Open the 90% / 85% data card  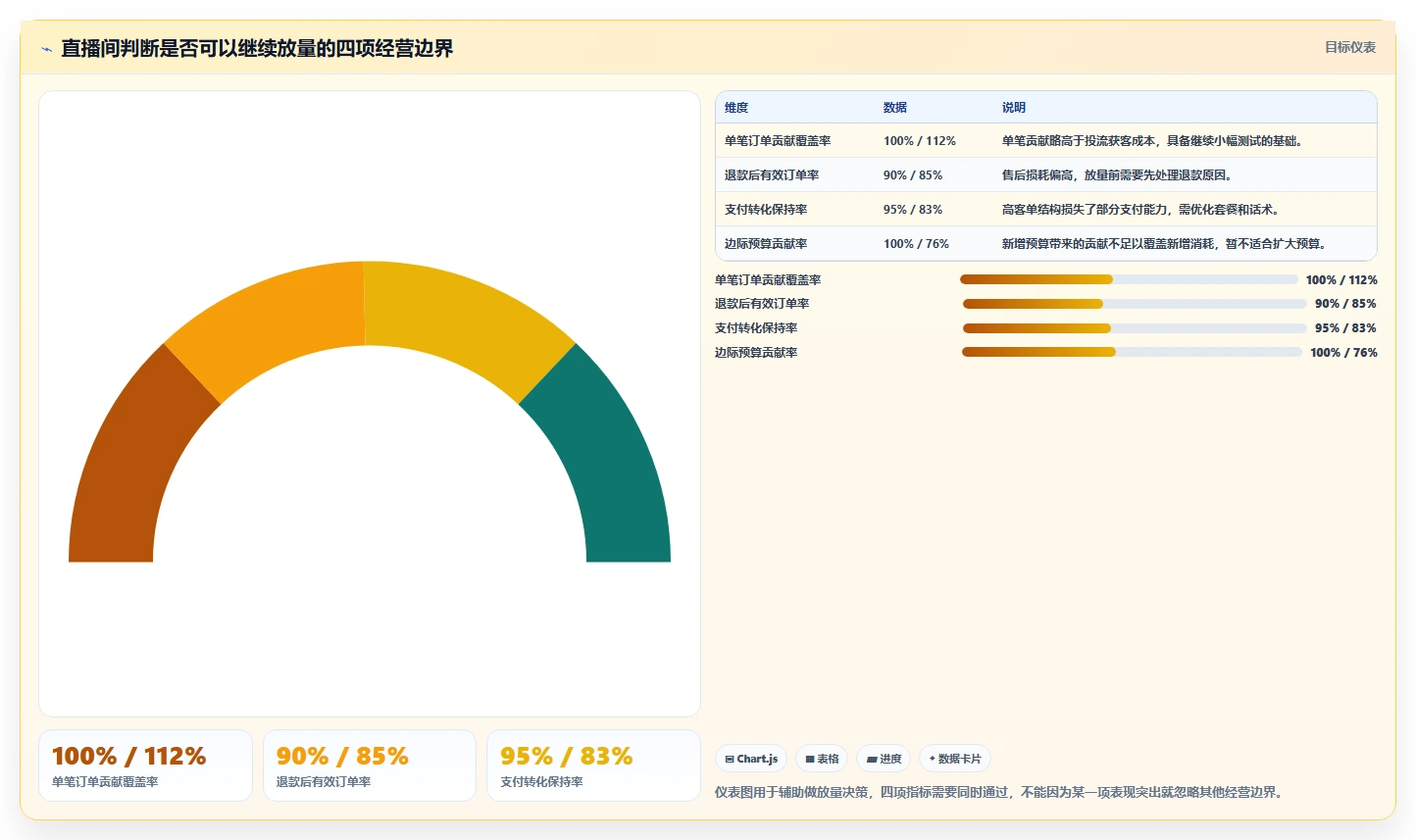tap(370, 766)
